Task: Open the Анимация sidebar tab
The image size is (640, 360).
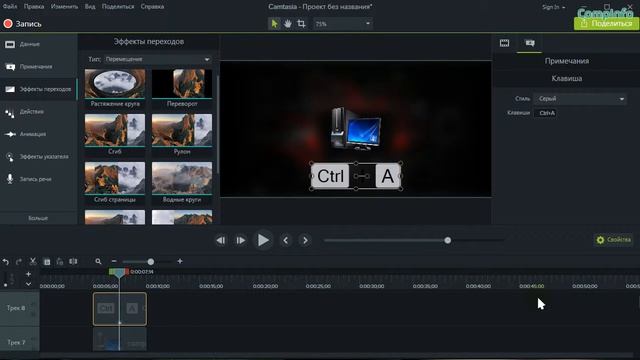Action: [x=38, y=134]
